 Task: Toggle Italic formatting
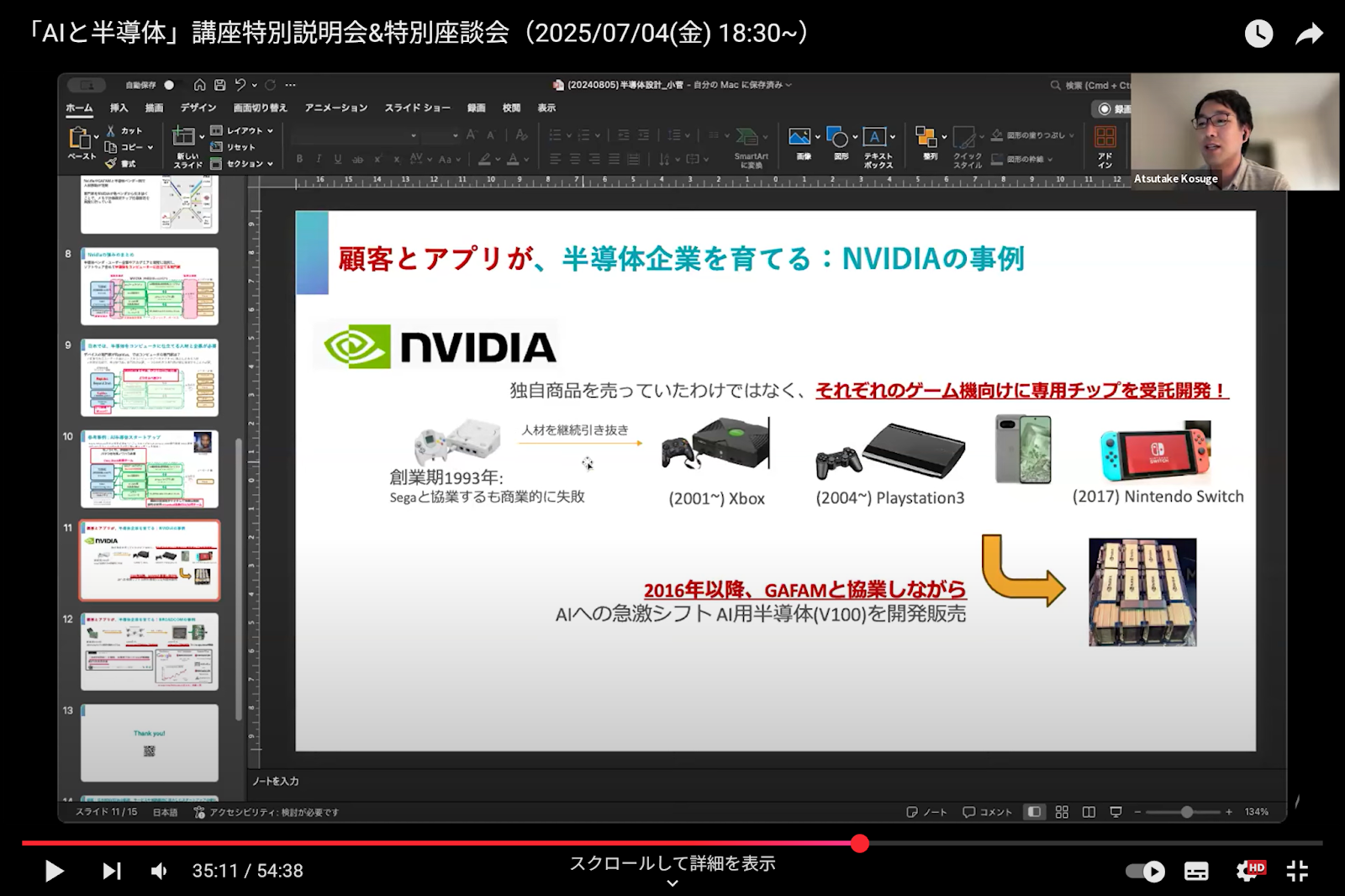[x=319, y=159]
